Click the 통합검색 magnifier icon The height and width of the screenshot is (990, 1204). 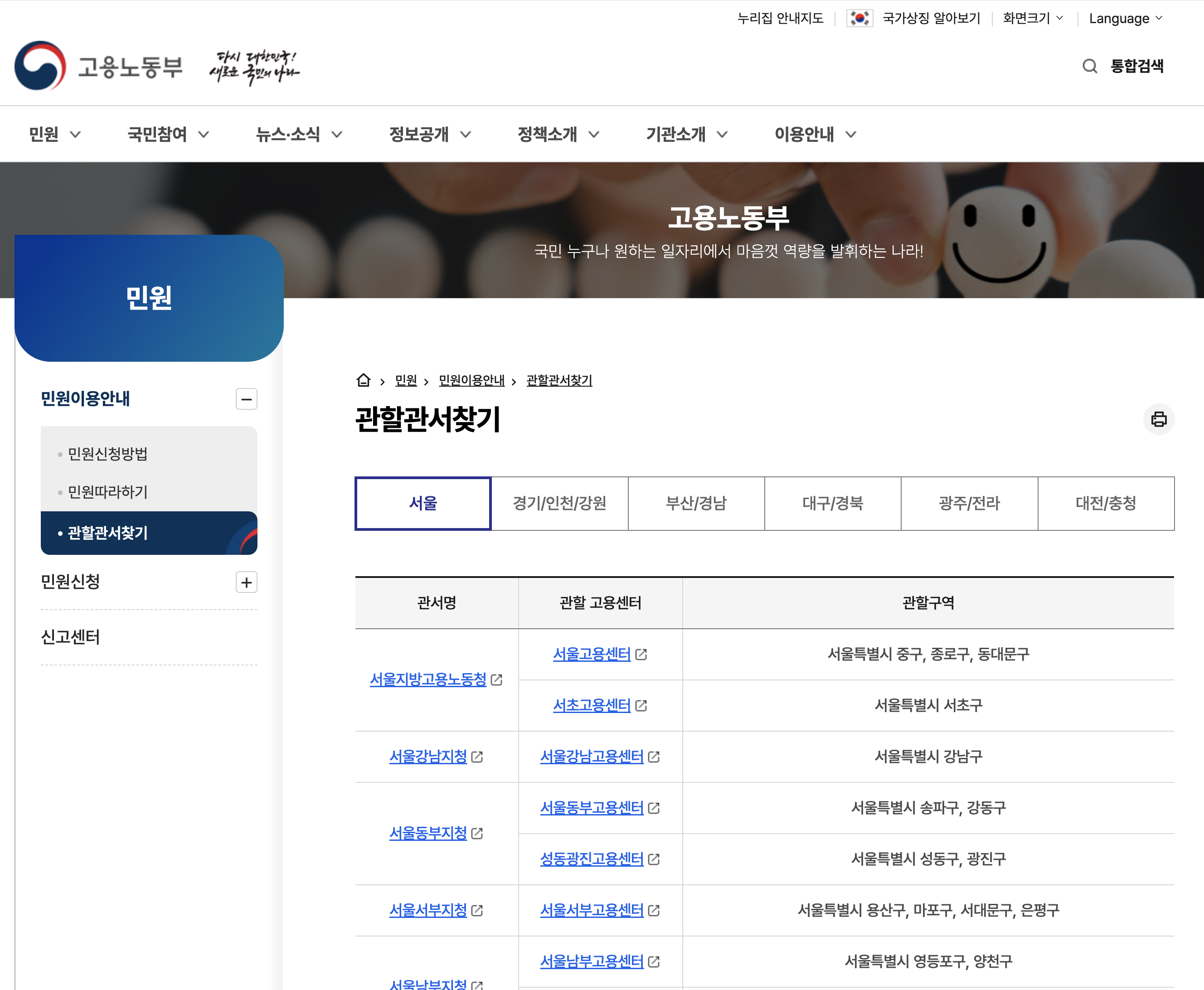1089,66
